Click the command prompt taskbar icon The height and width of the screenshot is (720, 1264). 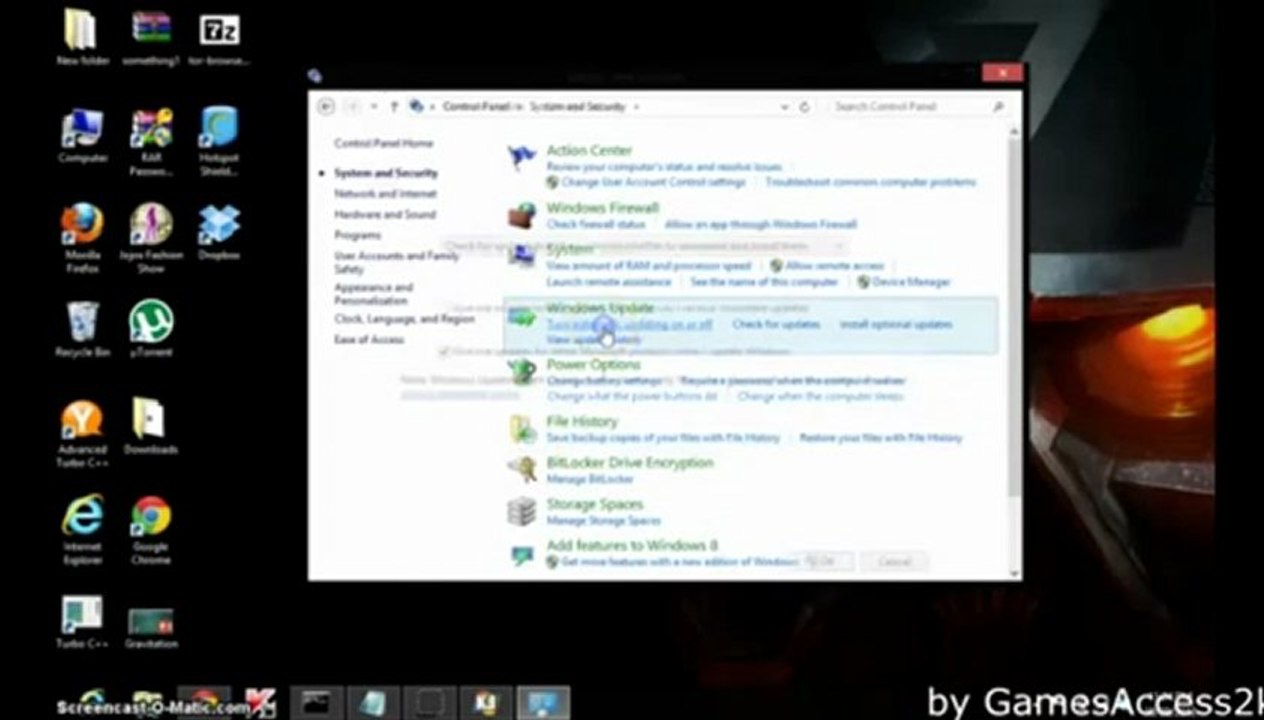316,703
